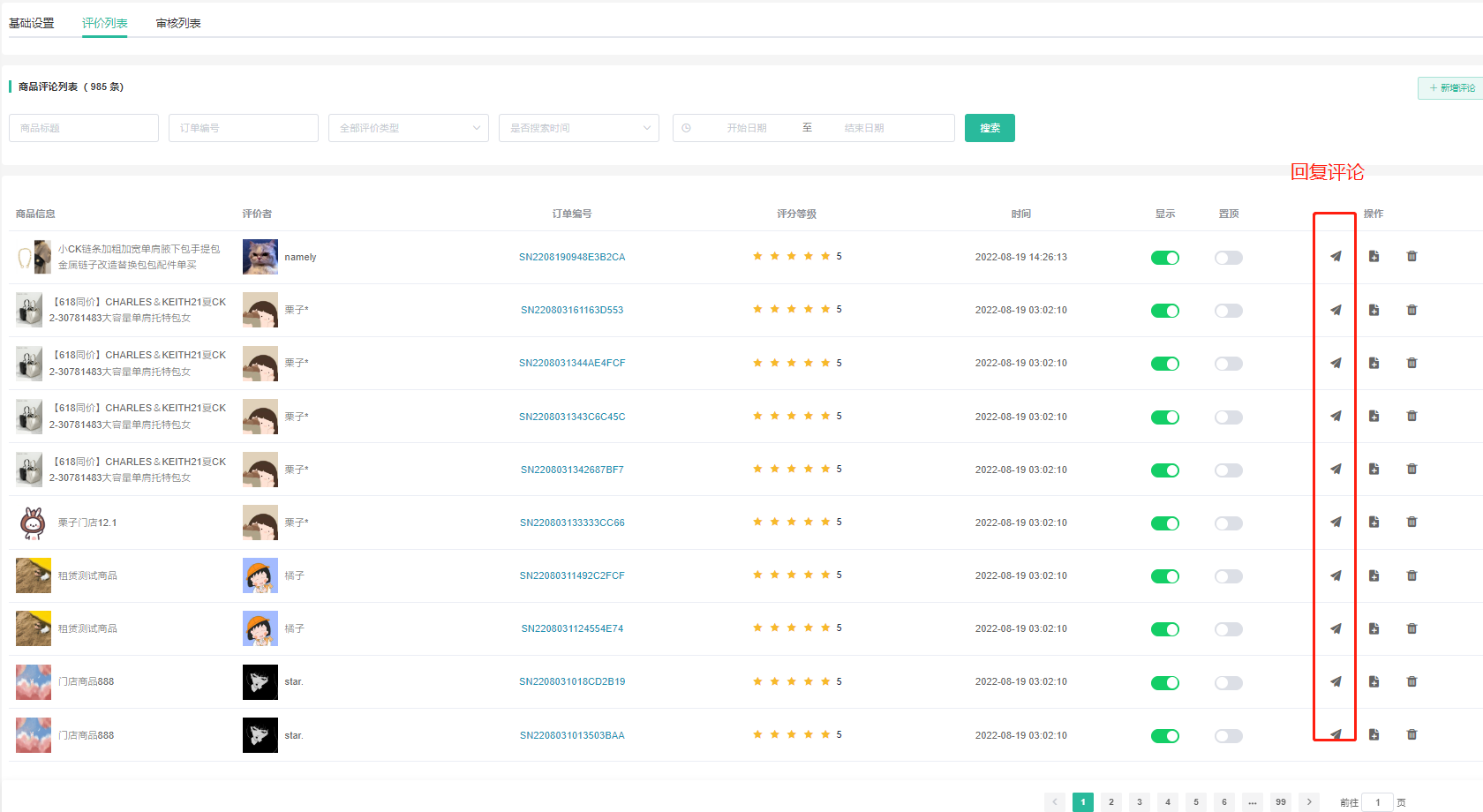This screenshot has width=1483, height=812.
Task: Enable pin-to-top toggle for order SN220803161163D553
Action: pos(1228,311)
